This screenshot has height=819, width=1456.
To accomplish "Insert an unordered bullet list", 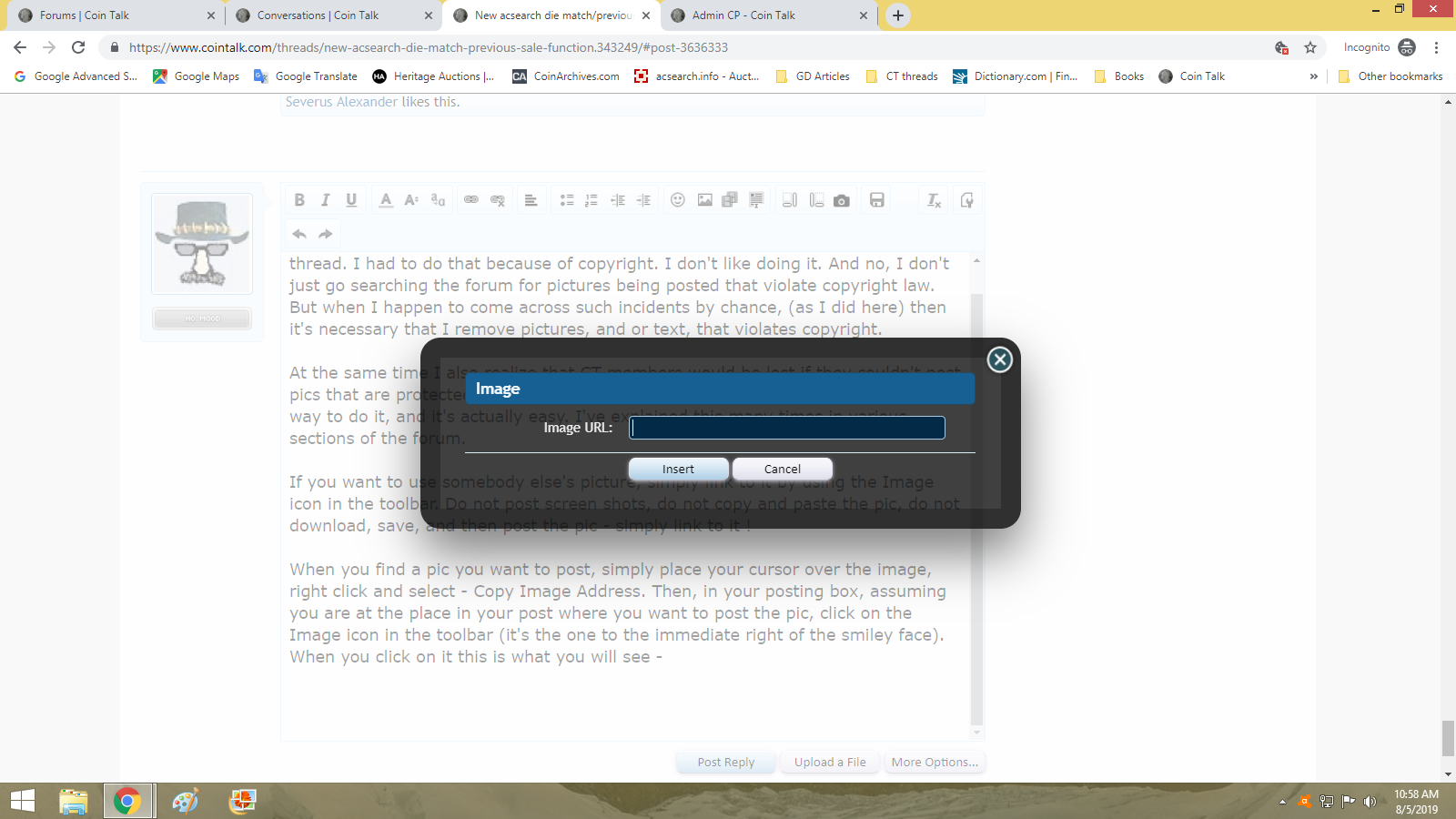I will (566, 200).
